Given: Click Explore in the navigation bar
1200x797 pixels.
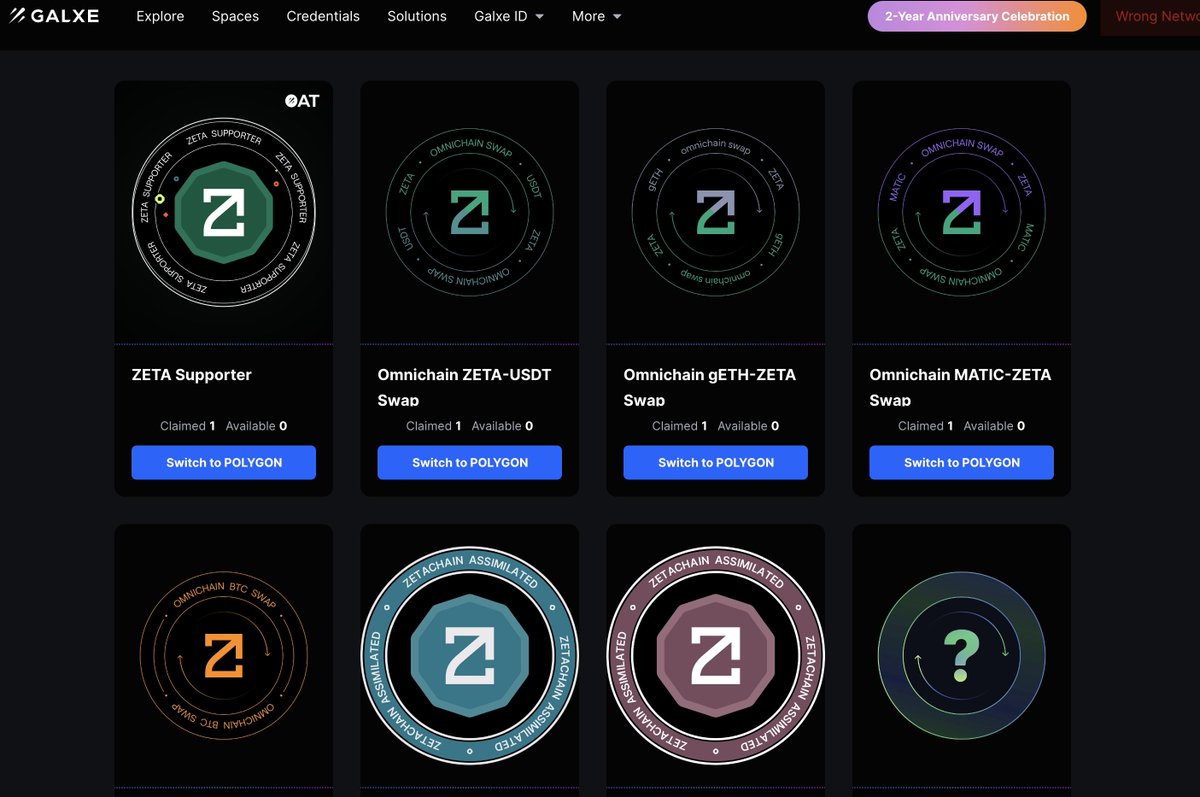Looking at the screenshot, I should pyautogui.click(x=160, y=16).
